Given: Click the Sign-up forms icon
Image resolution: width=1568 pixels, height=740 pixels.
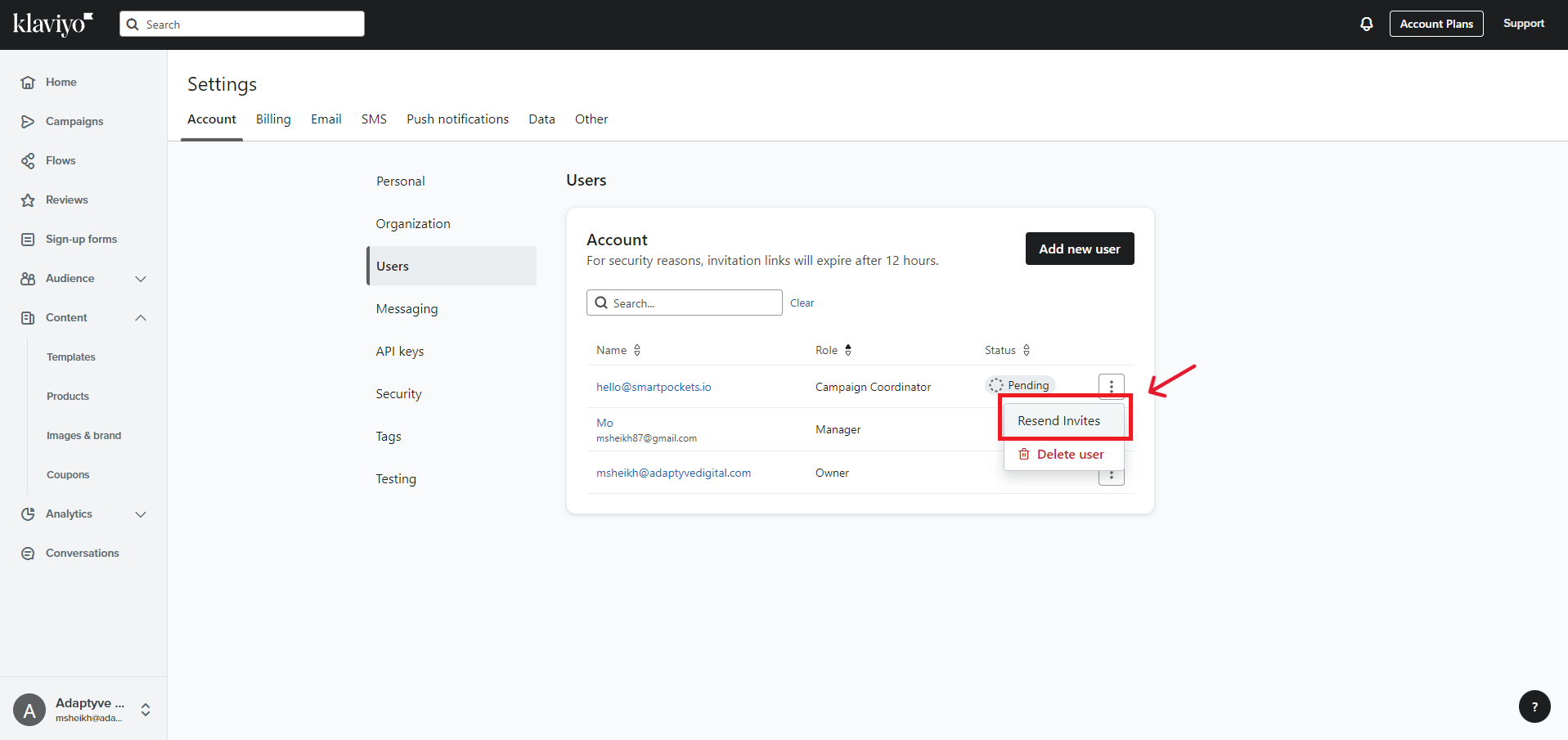Looking at the screenshot, I should pyautogui.click(x=28, y=240).
